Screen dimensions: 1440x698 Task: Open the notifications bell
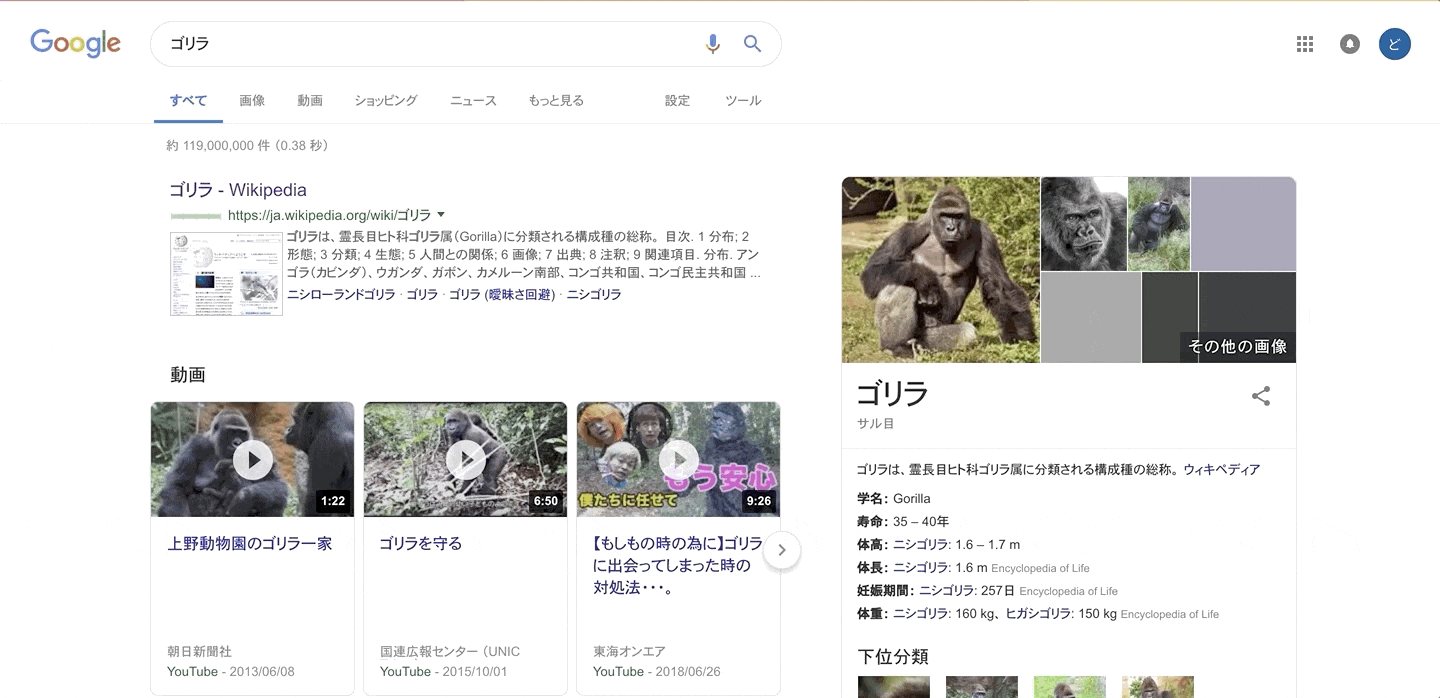click(1350, 44)
